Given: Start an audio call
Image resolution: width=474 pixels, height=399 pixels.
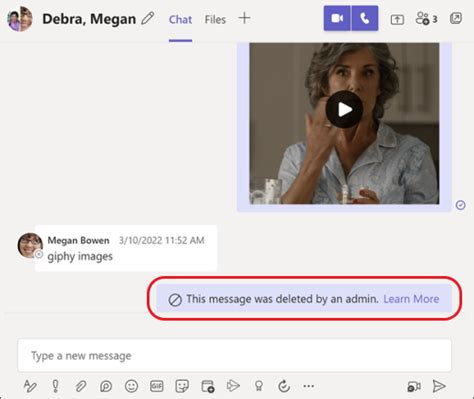Looking at the screenshot, I should click(x=365, y=18).
